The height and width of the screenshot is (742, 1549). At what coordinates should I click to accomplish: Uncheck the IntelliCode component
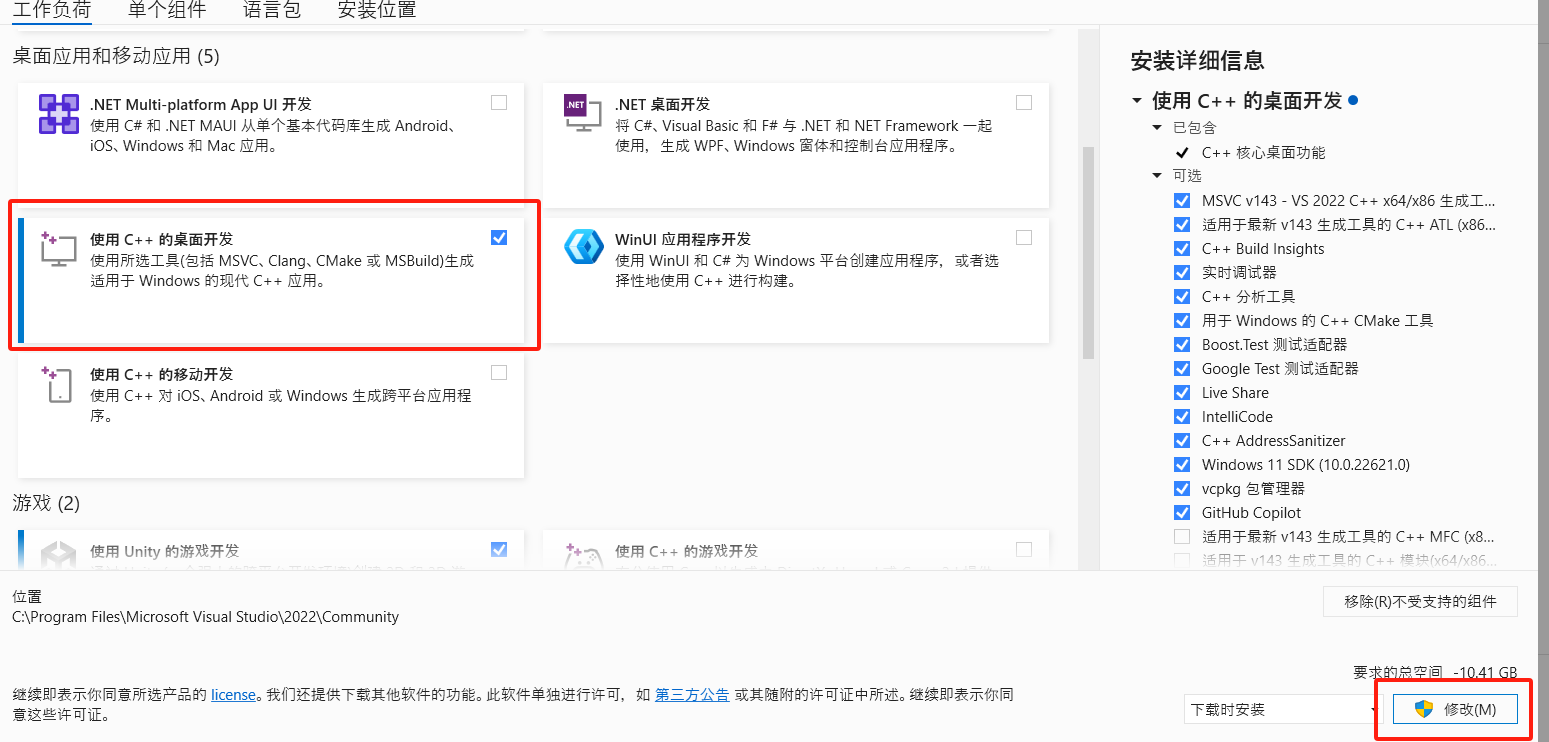click(x=1182, y=416)
